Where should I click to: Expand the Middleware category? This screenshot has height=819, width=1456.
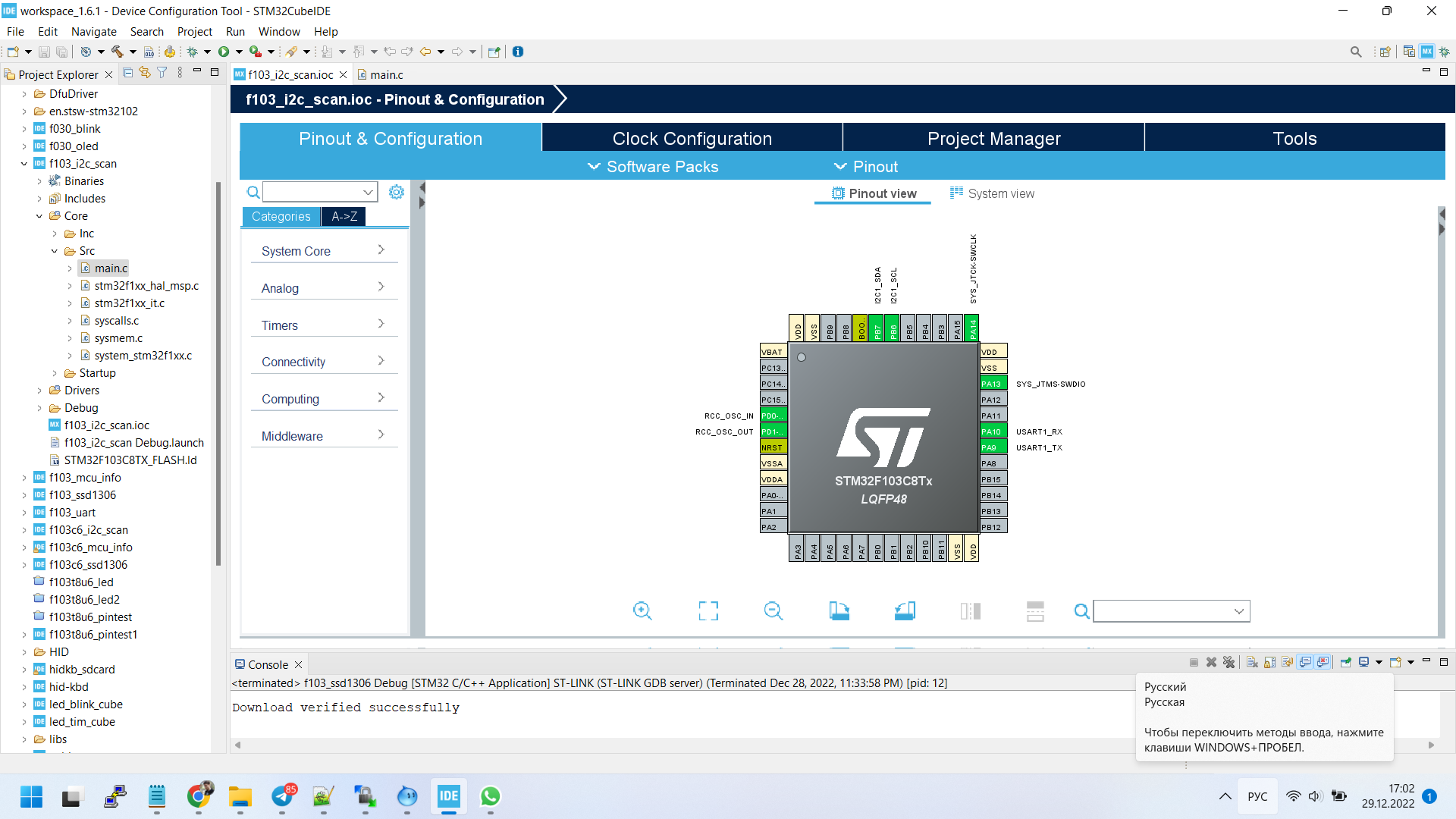click(x=325, y=436)
